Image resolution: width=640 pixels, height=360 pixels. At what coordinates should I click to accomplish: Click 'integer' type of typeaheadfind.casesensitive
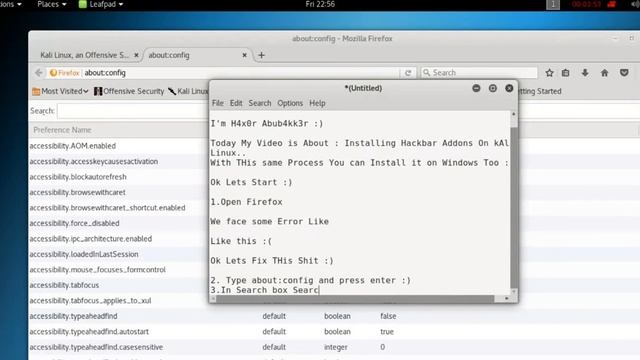coord(336,347)
